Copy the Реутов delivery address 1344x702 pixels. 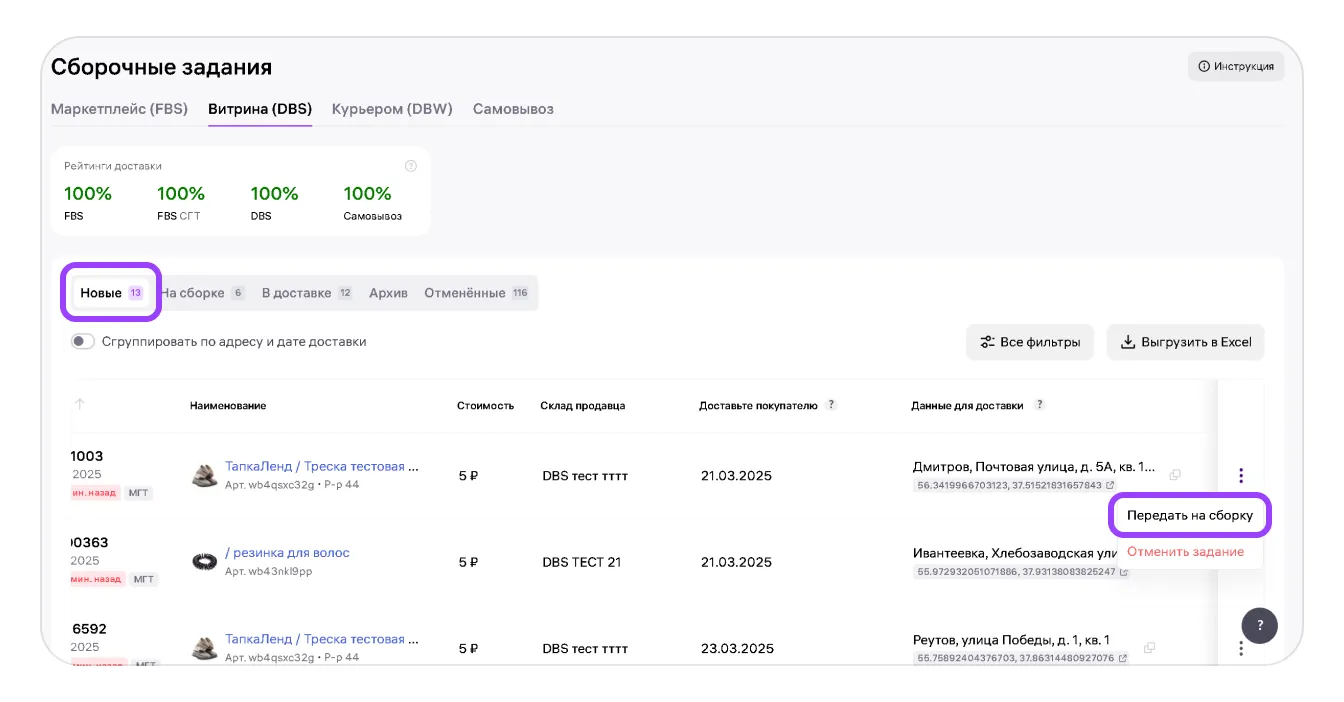coord(1149,647)
